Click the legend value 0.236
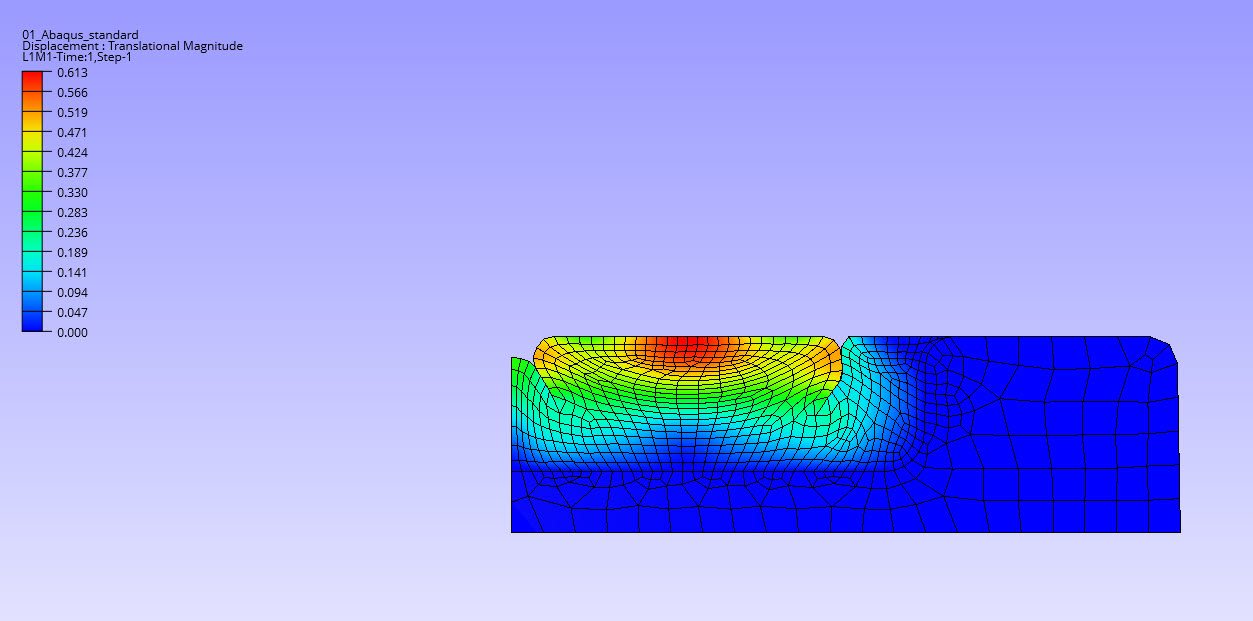 [72, 233]
